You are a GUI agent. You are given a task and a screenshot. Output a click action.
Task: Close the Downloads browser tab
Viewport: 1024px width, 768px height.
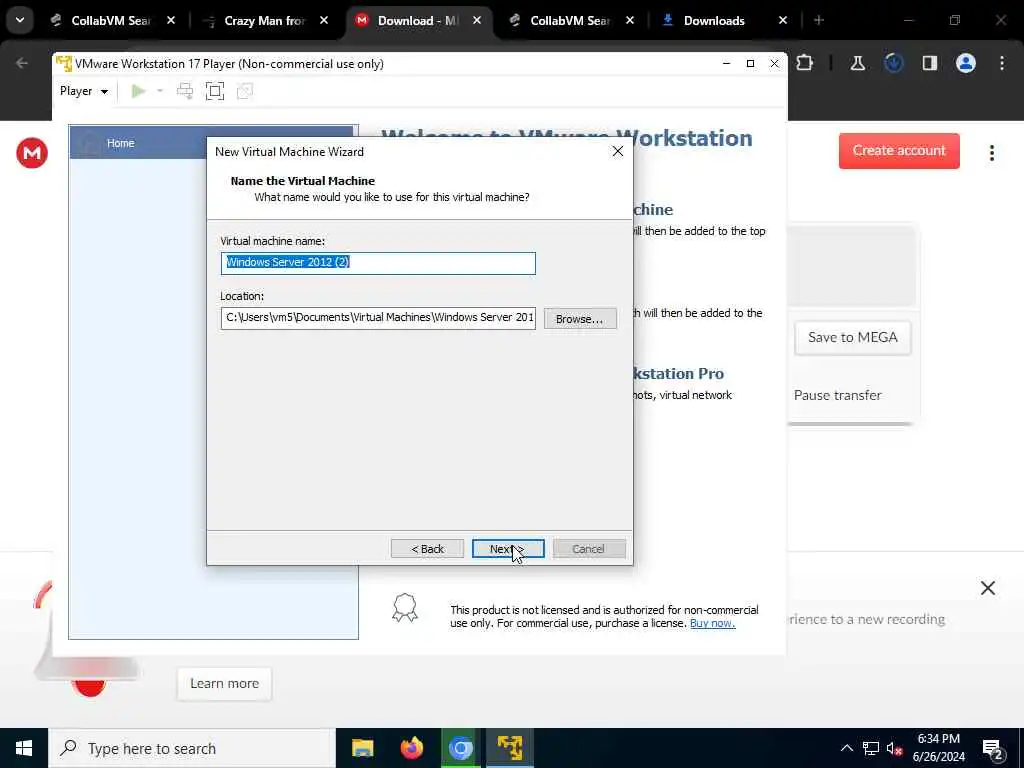pyautogui.click(x=783, y=20)
